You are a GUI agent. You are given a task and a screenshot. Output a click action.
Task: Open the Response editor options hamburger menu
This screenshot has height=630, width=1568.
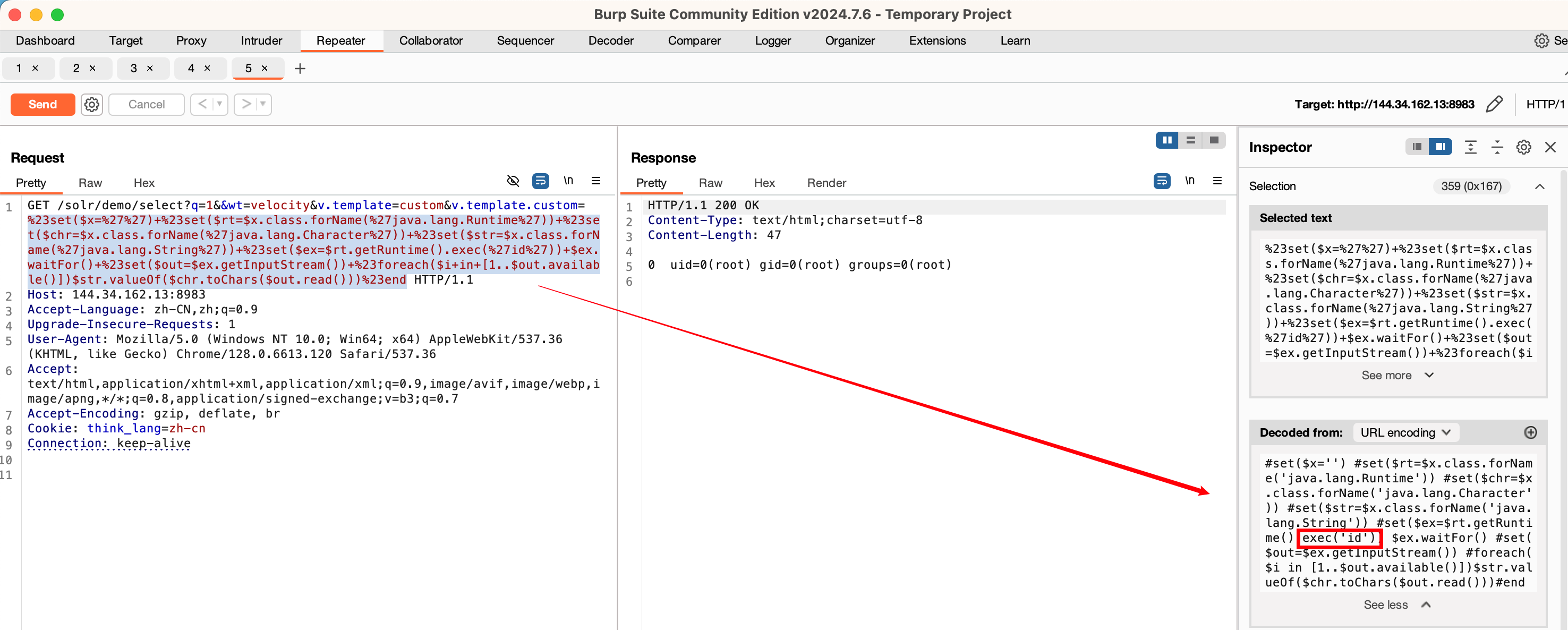pos(1218,181)
